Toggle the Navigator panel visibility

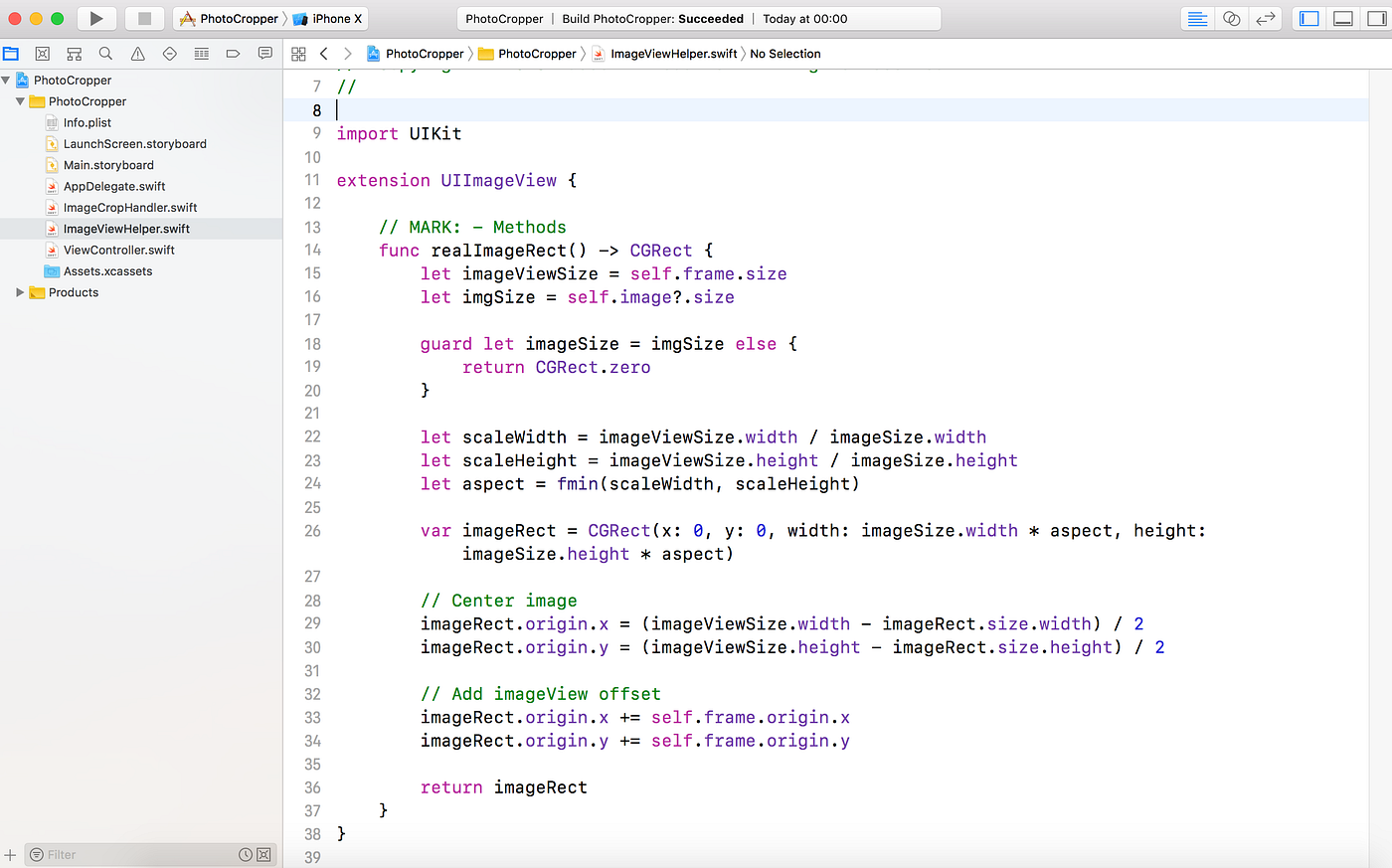(x=1307, y=18)
